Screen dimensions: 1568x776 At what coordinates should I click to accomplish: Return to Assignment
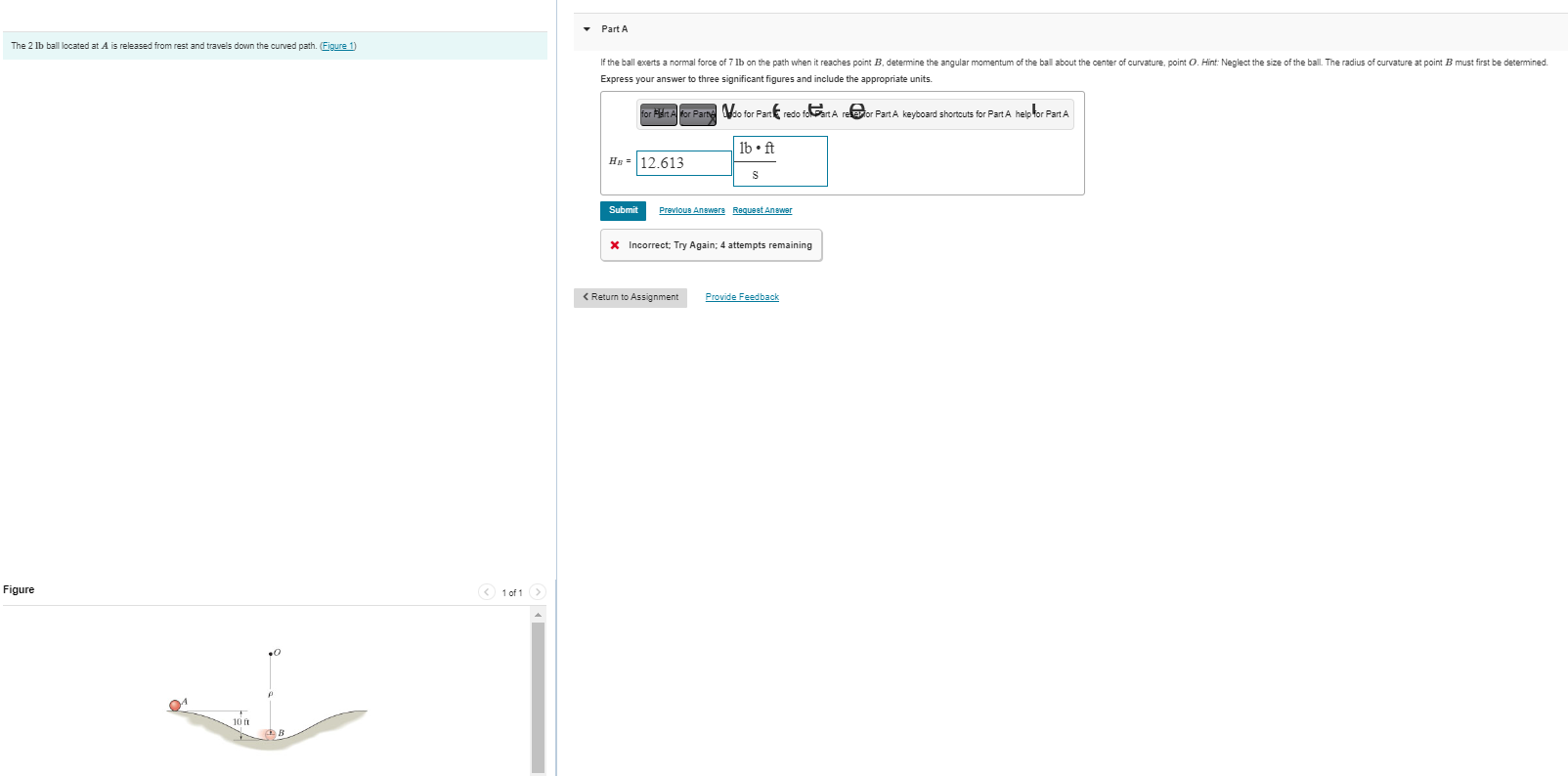(631, 297)
